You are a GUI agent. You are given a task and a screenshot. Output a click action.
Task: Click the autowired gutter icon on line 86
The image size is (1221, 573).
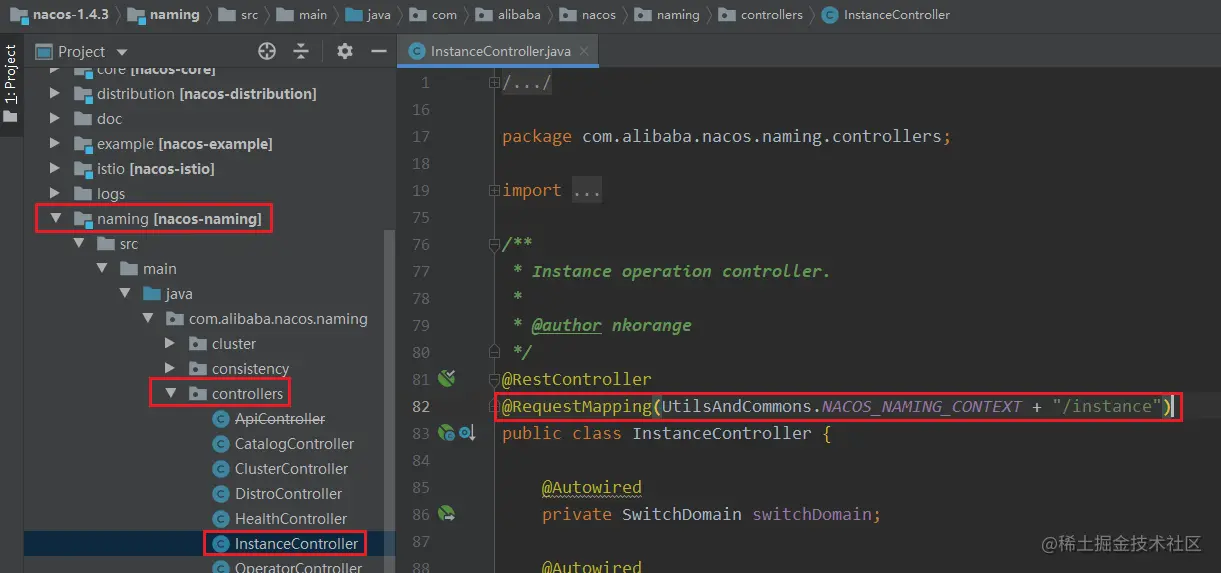[x=447, y=514]
